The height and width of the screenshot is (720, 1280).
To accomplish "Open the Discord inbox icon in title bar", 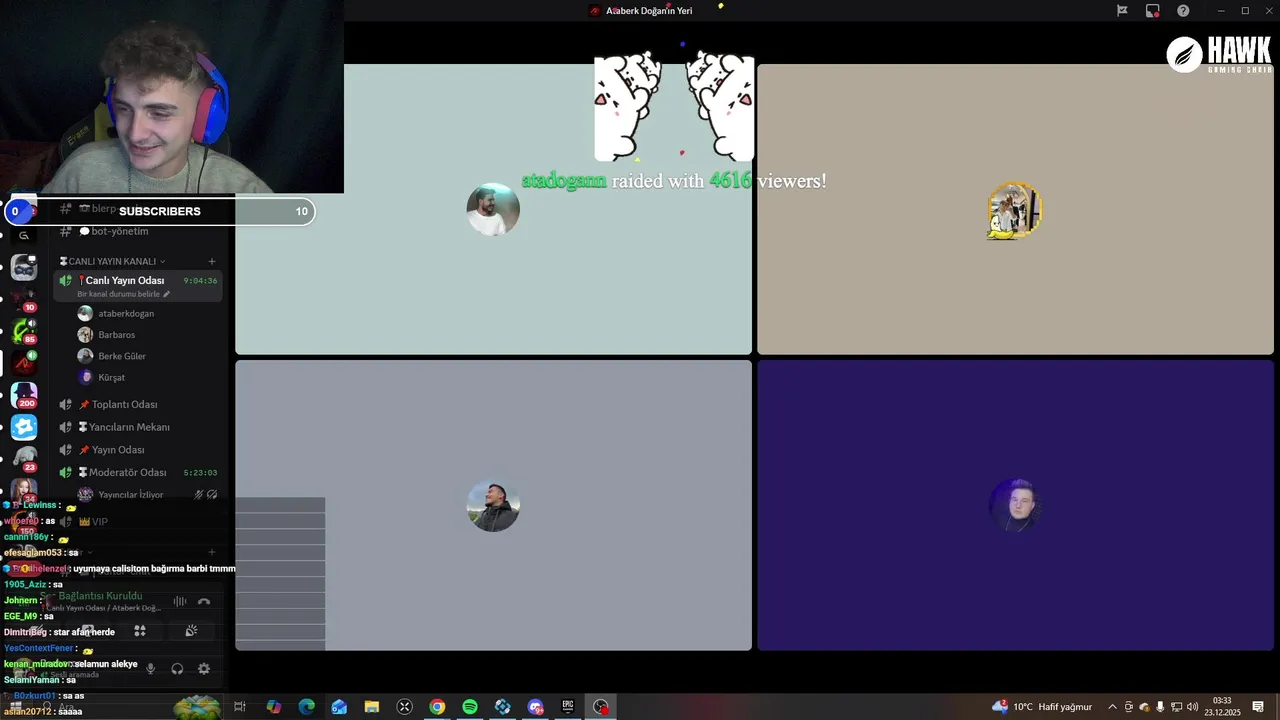I will (1153, 11).
